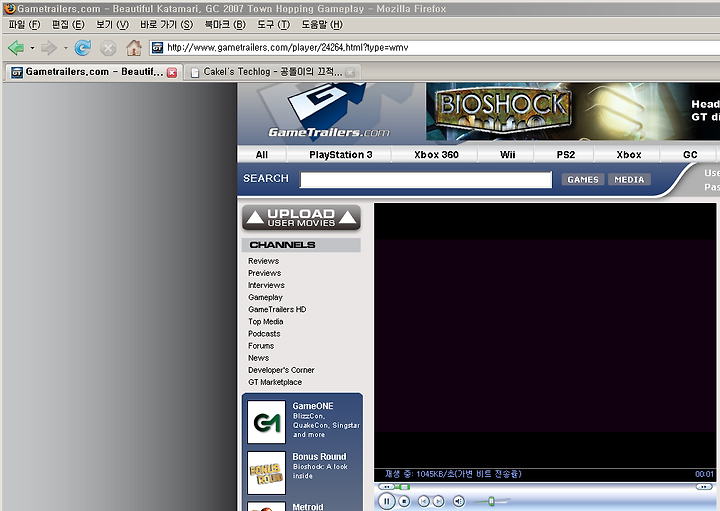Click the stop loading icon
The height and width of the screenshot is (511, 720).
pyautogui.click(x=108, y=48)
